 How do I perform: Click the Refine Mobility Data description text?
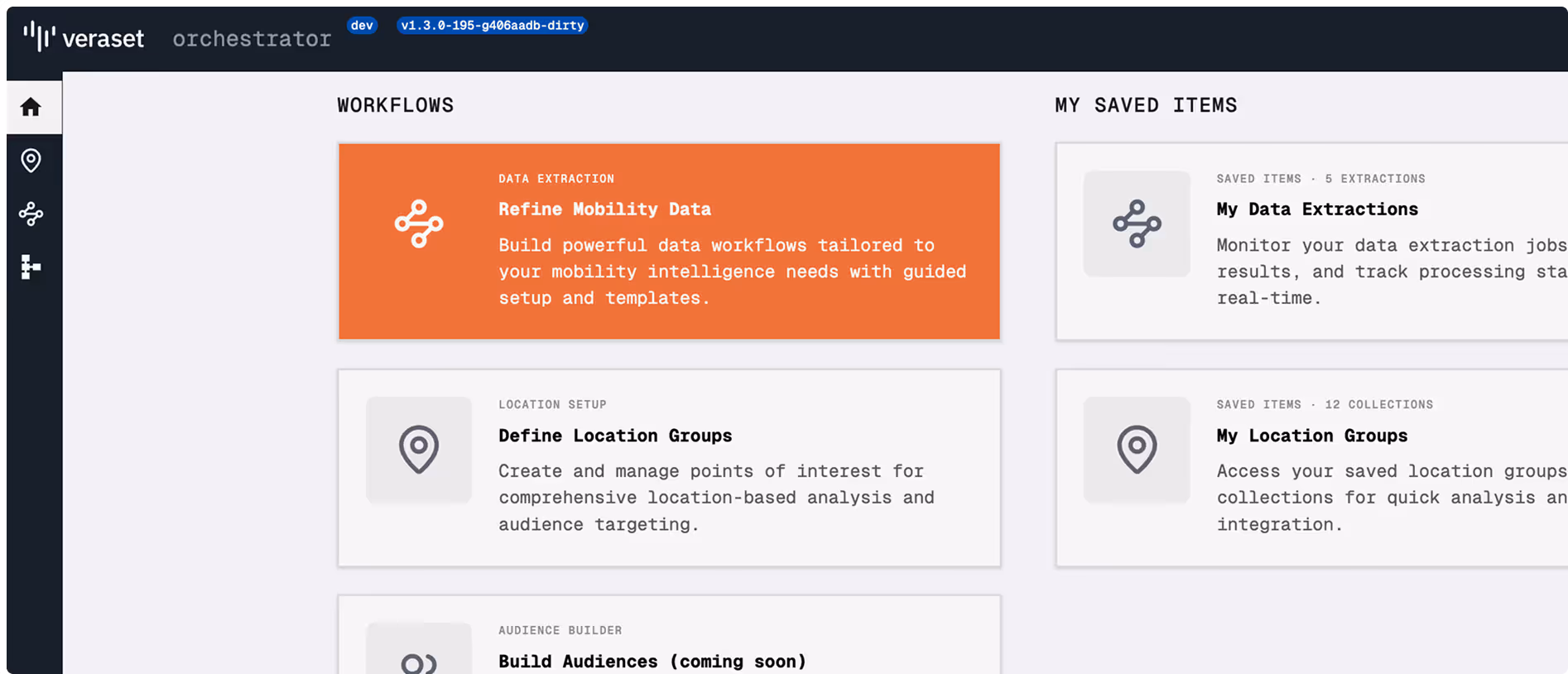732,272
